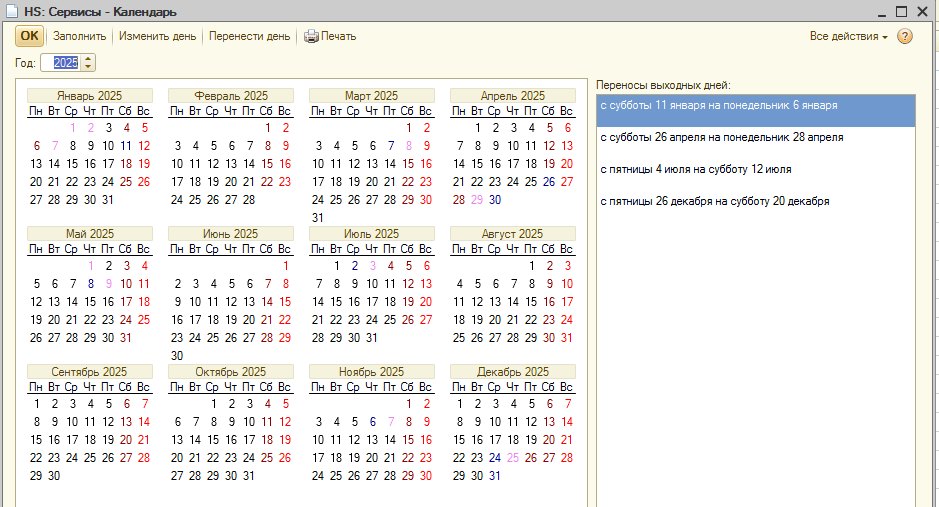Select day 26 in Апрель 2025
The image size is (939, 507).
tap(549, 182)
